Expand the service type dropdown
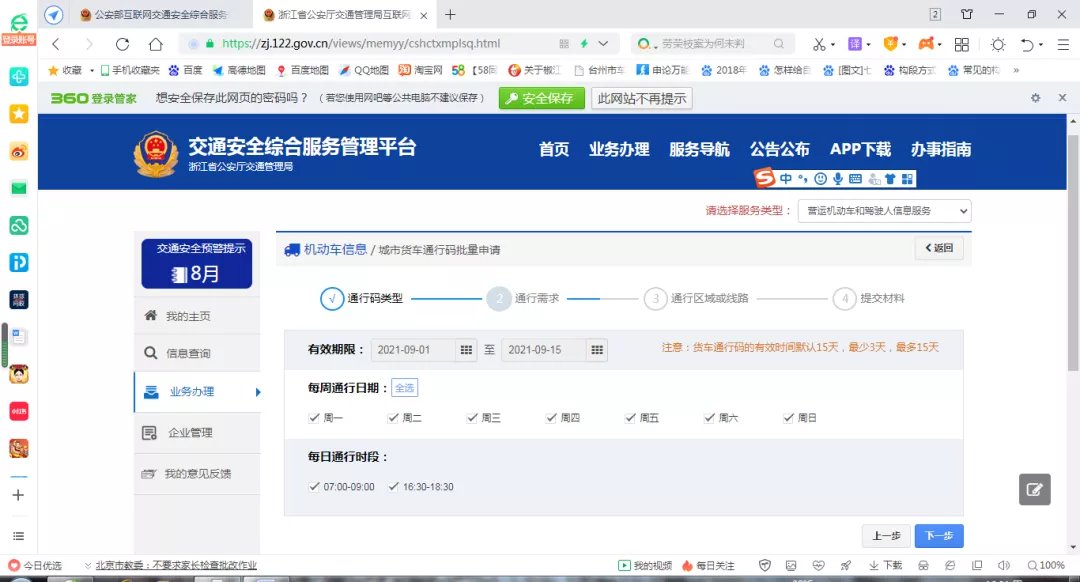This screenshot has height=582, width=1080. click(x=884, y=211)
